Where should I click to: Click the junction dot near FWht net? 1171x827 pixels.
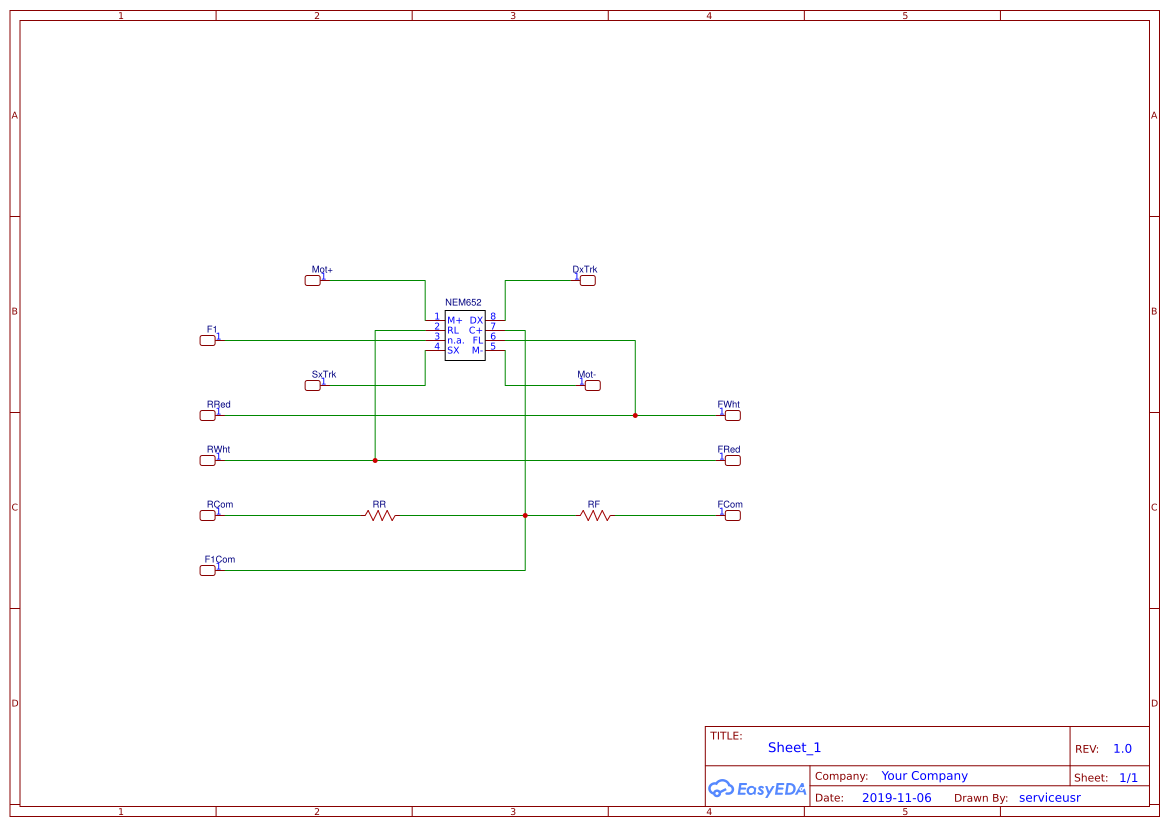(634, 415)
